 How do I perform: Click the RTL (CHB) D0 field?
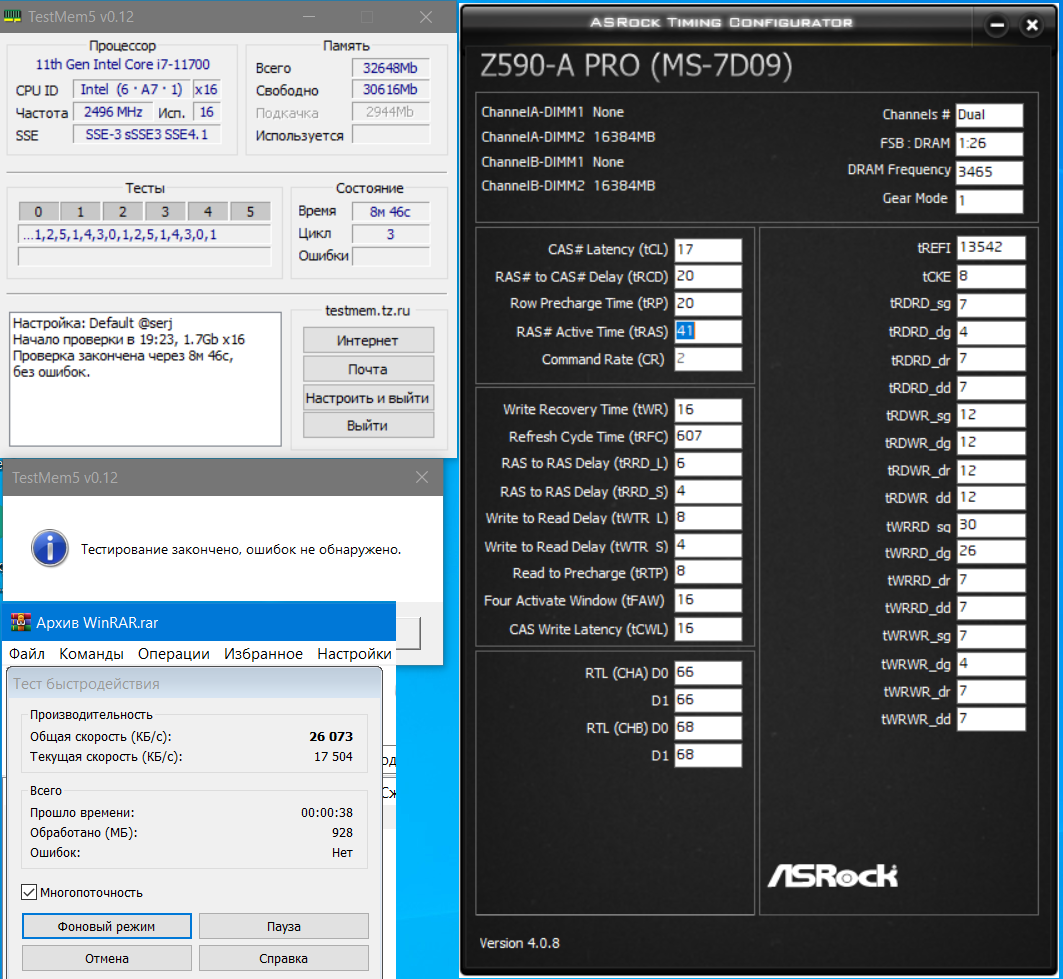point(708,727)
